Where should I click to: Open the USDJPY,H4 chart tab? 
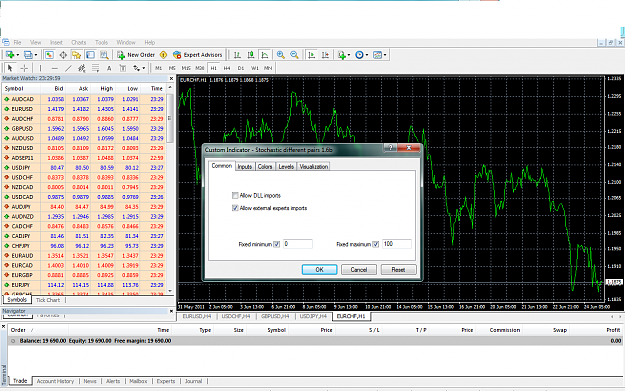(x=313, y=316)
